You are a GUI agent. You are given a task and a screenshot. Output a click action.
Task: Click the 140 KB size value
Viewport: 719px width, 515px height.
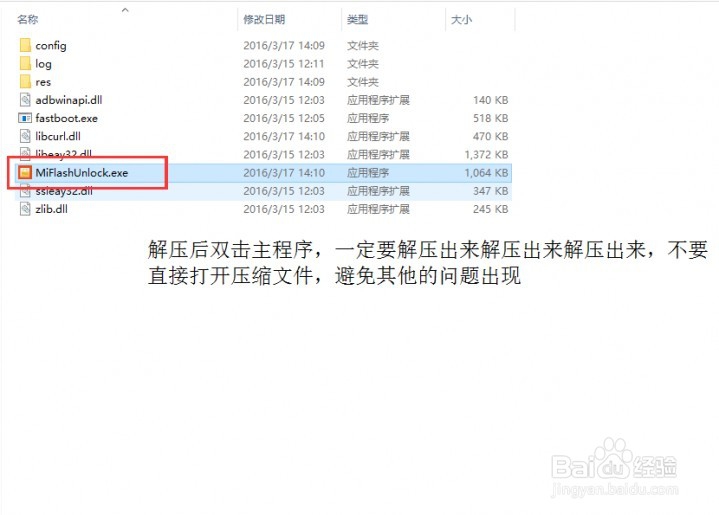tap(491, 100)
